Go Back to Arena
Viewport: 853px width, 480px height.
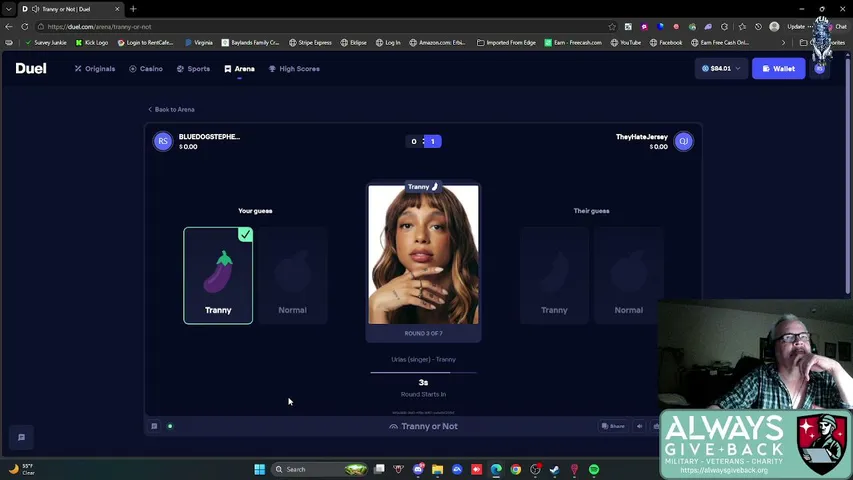[171, 109]
